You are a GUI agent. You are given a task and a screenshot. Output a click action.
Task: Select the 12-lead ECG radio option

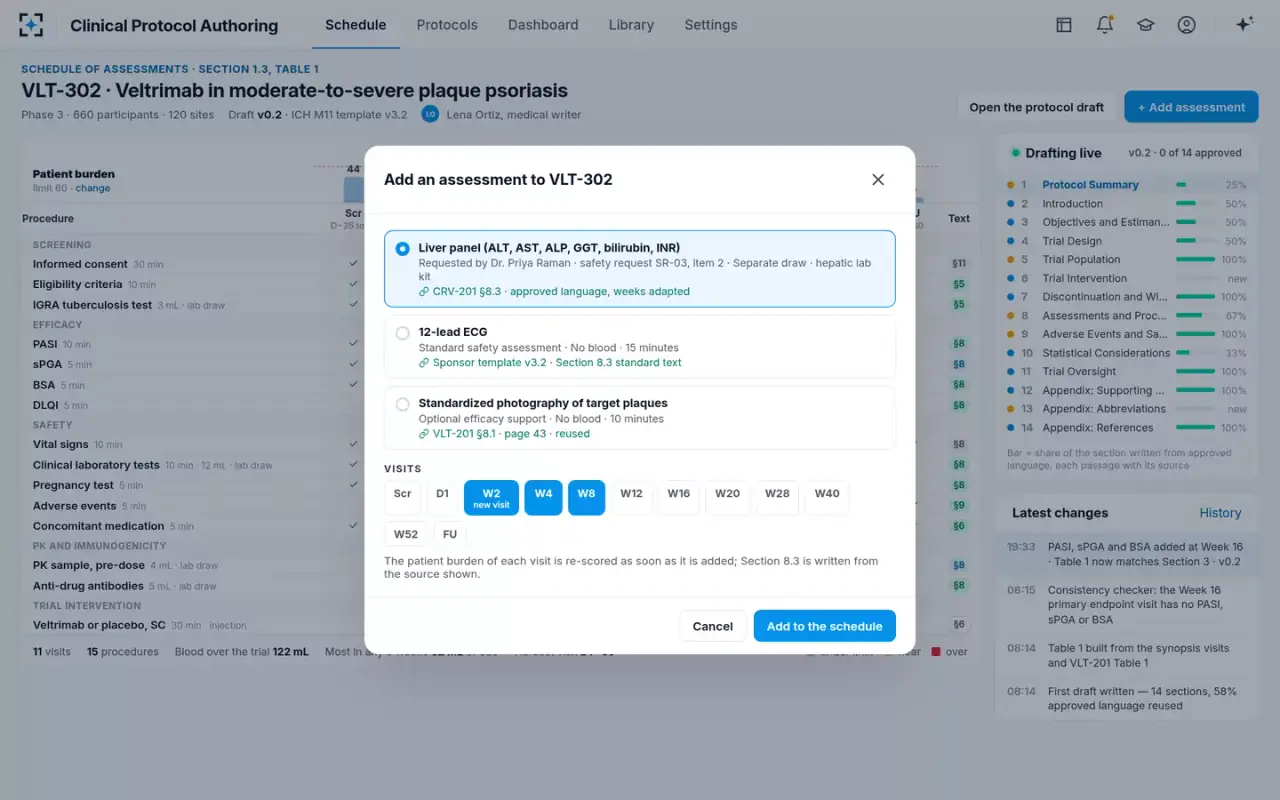(402, 333)
